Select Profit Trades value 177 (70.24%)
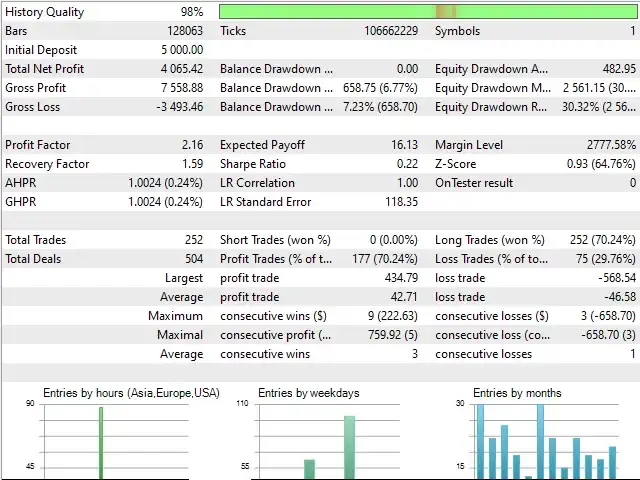This screenshot has width=640, height=480. [385, 259]
